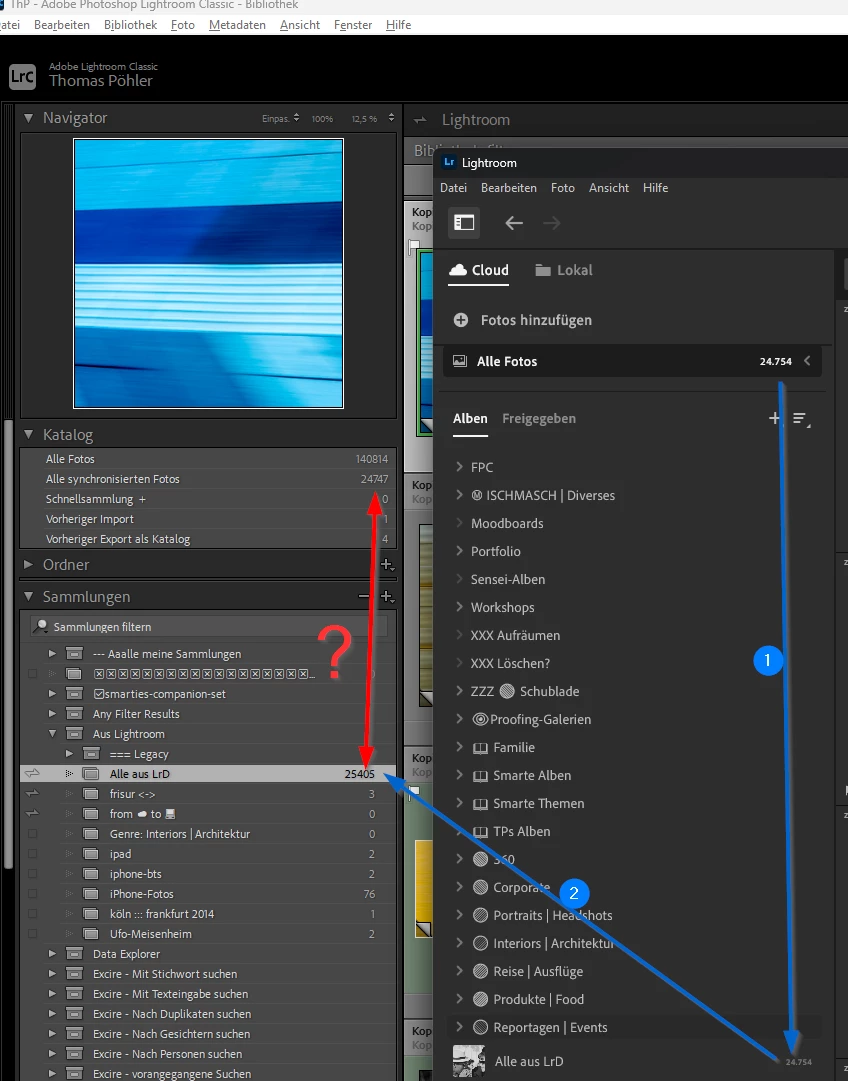Click the plus icon next to Fotos hinzufügen
The image size is (848, 1081).
(x=461, y=320)
